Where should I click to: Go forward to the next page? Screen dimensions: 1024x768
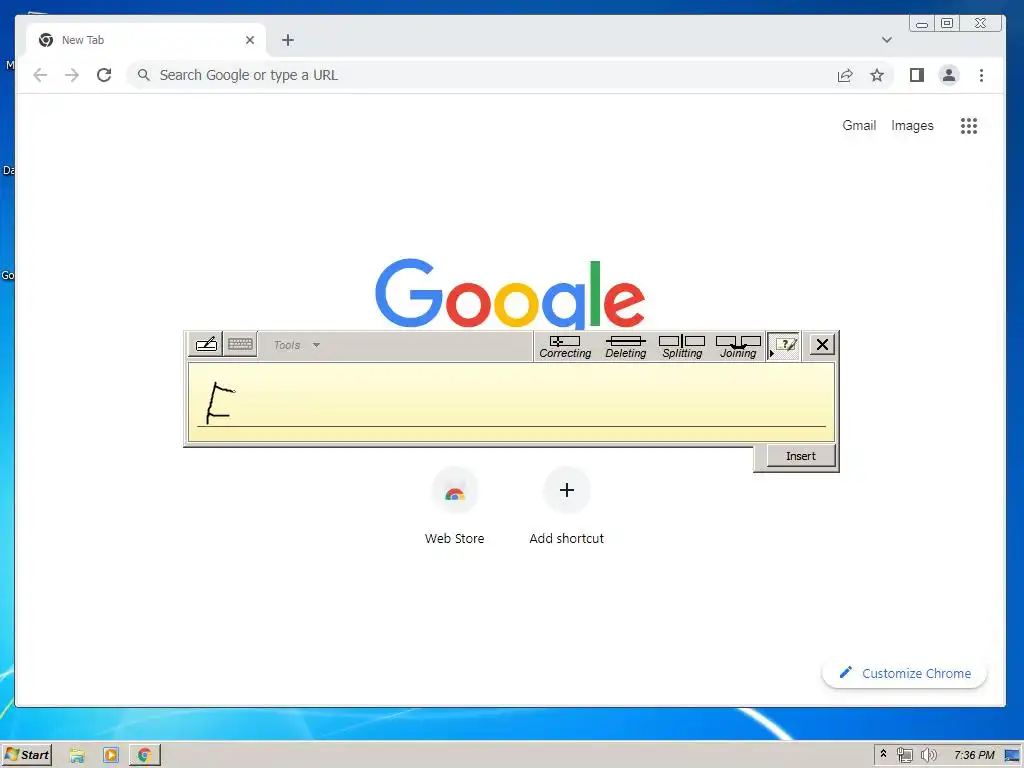coord(72,75)
